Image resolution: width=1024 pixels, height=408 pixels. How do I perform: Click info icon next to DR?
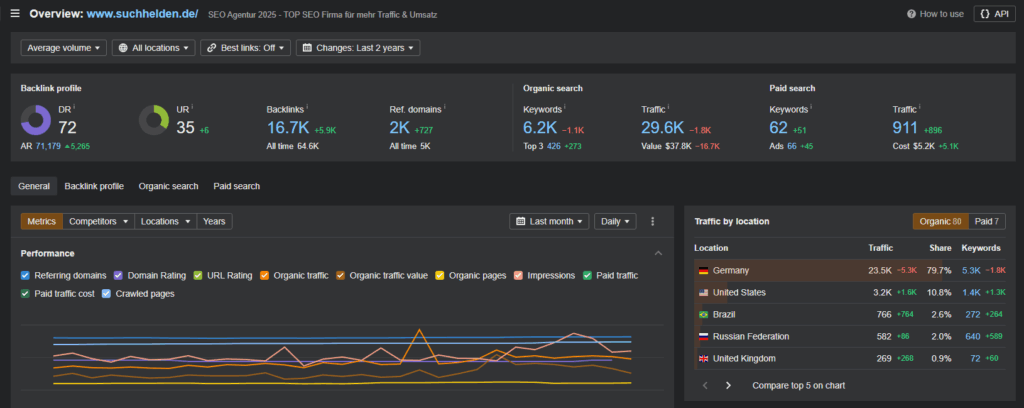coord(74,107)
